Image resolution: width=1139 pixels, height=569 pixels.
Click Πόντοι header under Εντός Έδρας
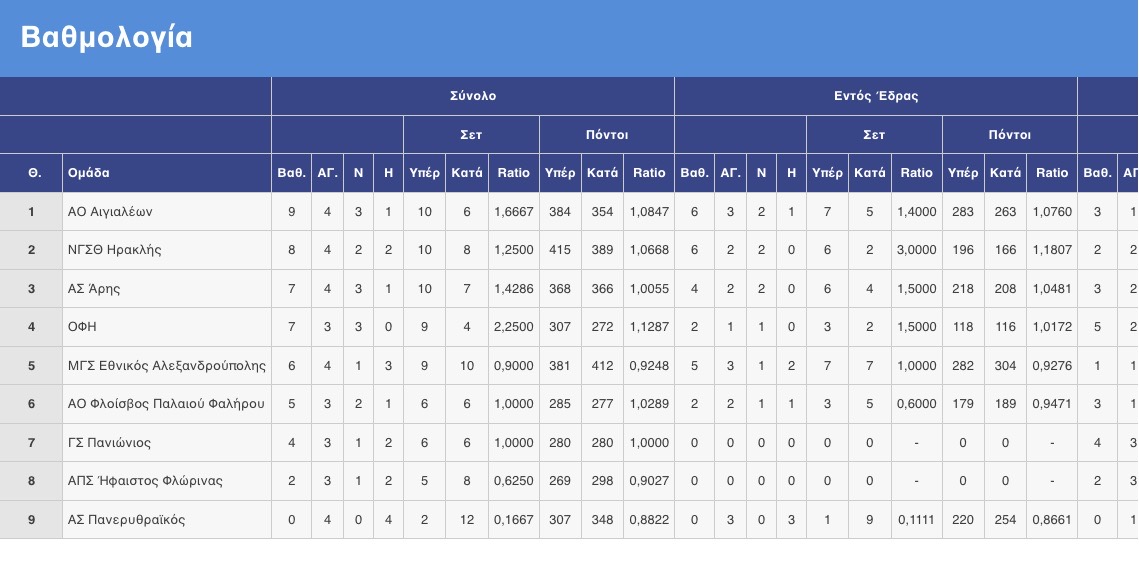(1010, 134)
